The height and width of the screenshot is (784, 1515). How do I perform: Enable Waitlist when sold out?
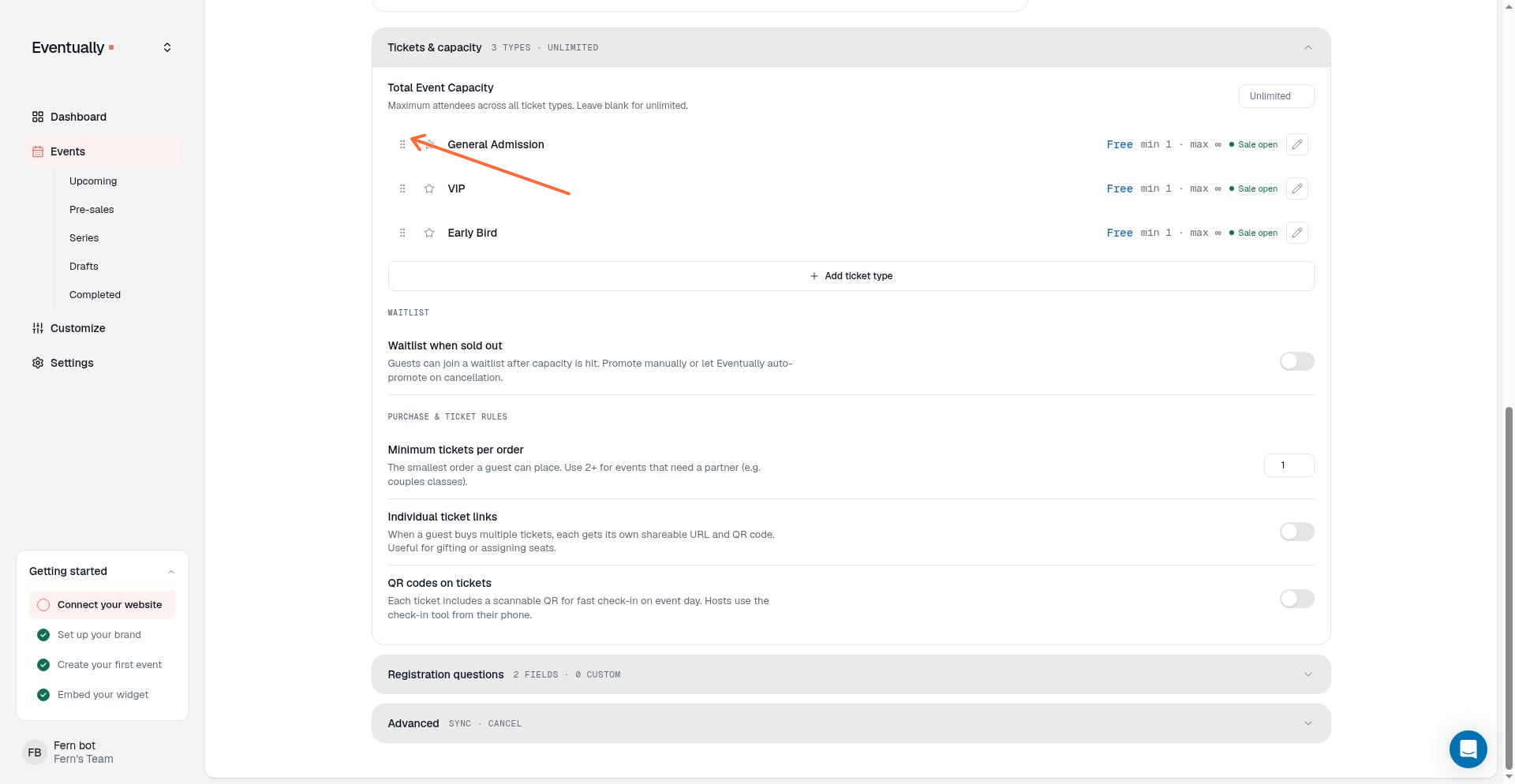(x=1296, y=361)
